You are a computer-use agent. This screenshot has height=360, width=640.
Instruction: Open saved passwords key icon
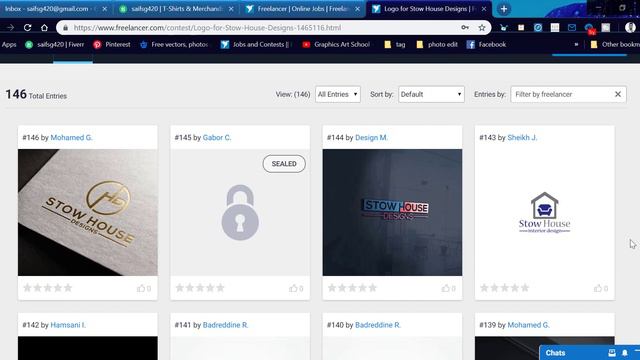click(x=465, y=28)
